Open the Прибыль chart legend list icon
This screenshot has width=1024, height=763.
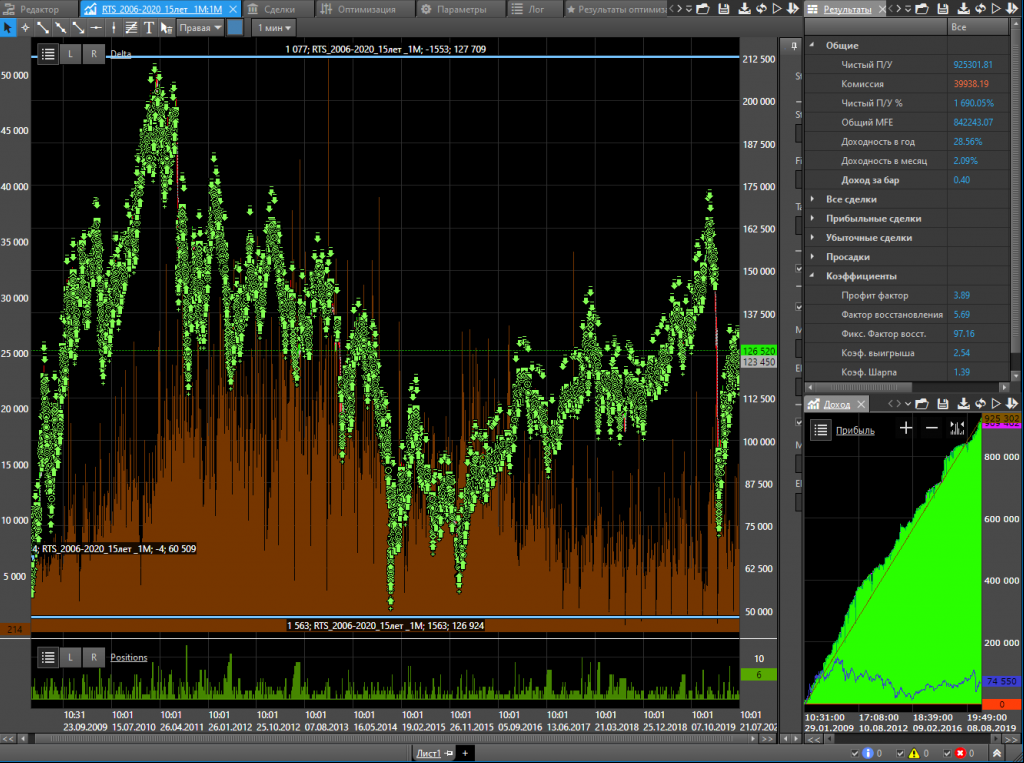(x=821, y=430)
